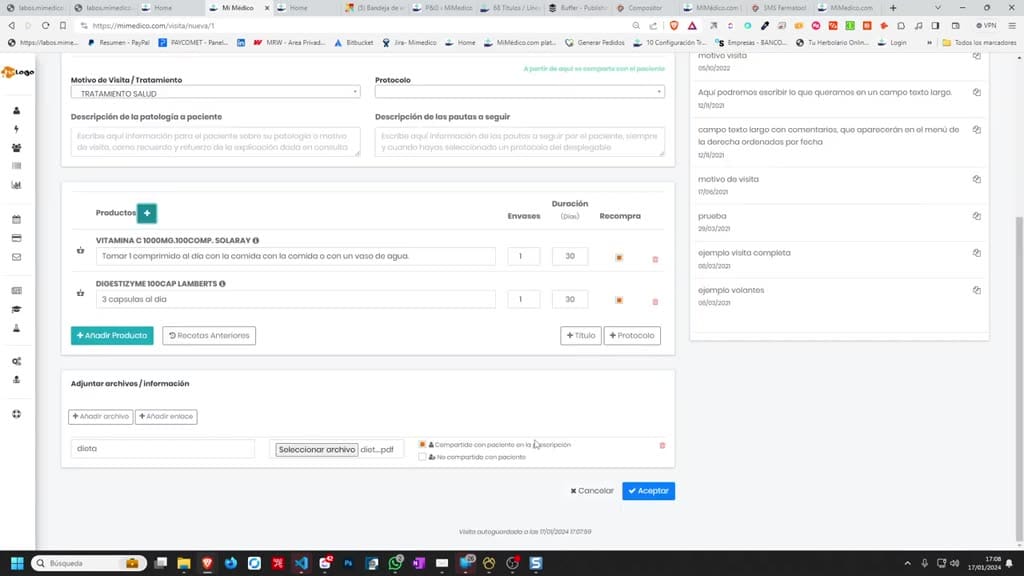Open the graduation cap sidebar icon
1024x576 pixels.
point(16,310)
